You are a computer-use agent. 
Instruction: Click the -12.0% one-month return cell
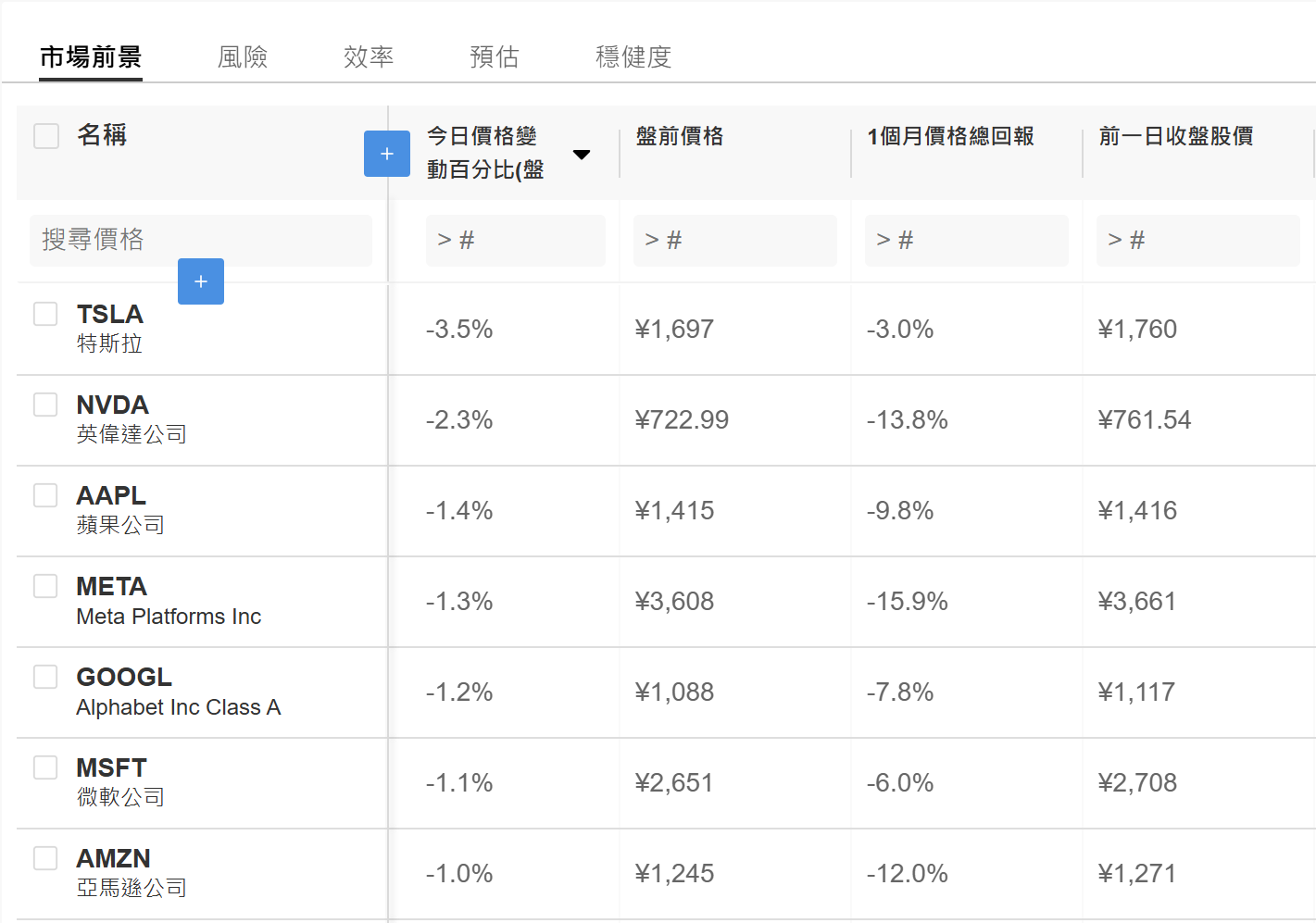pos(908,873)
